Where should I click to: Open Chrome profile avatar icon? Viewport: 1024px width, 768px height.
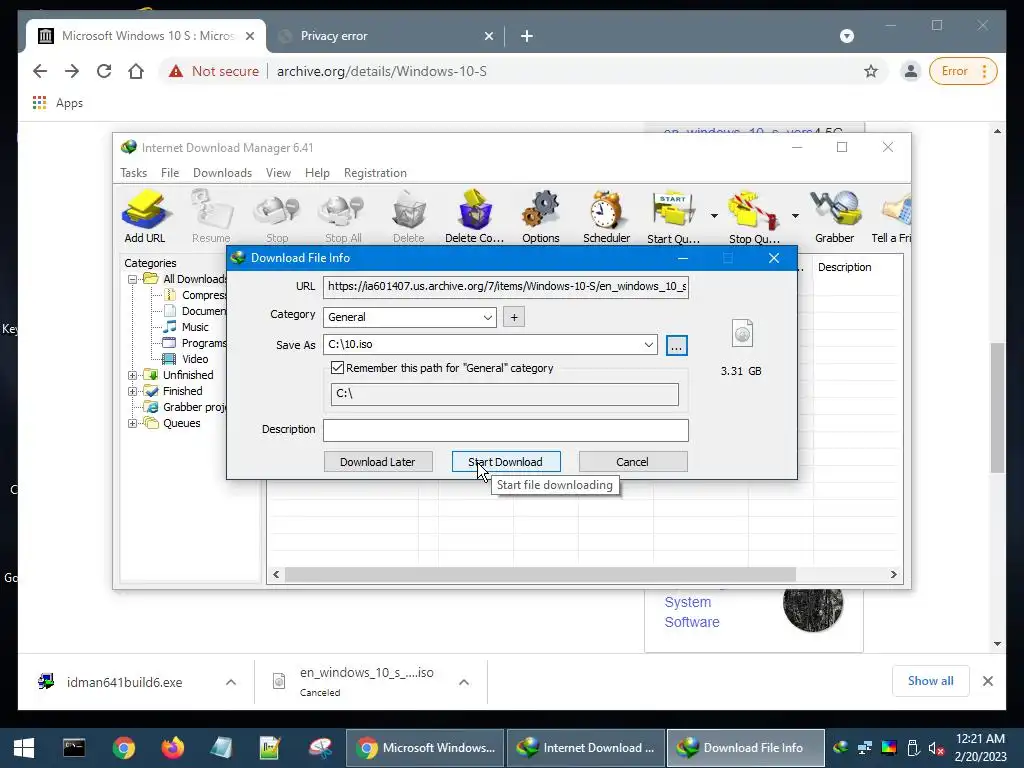click(910, 71)
